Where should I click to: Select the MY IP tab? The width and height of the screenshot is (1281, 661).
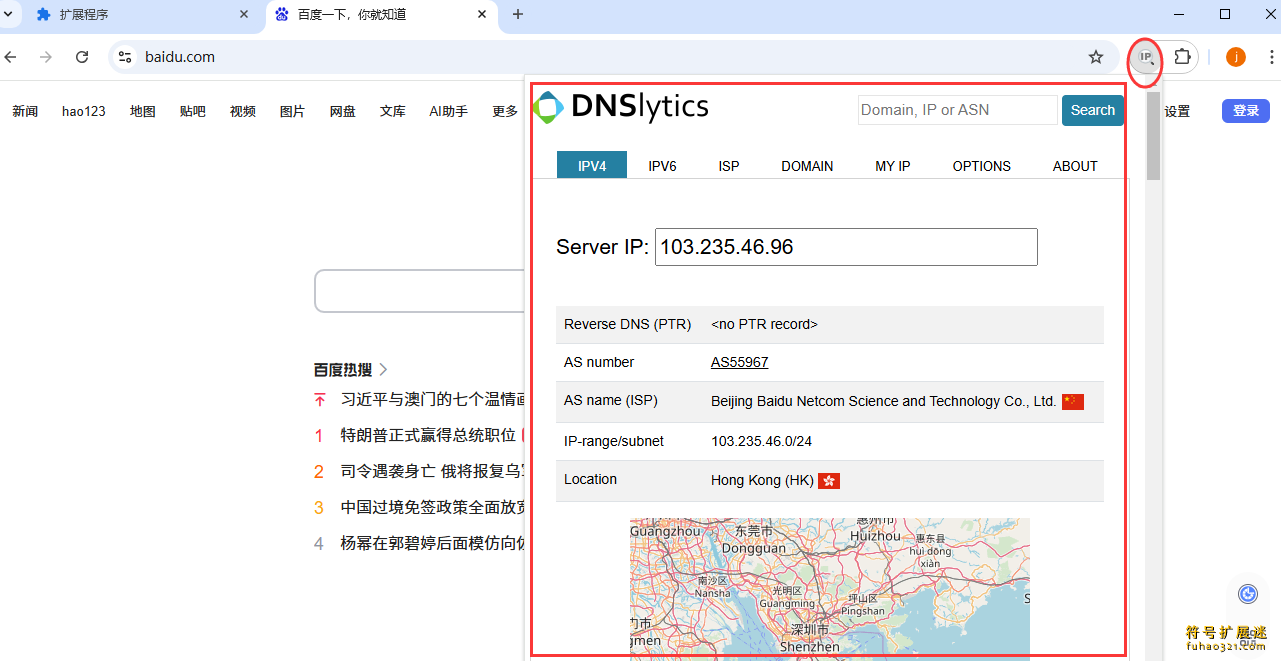click(893, 166)
